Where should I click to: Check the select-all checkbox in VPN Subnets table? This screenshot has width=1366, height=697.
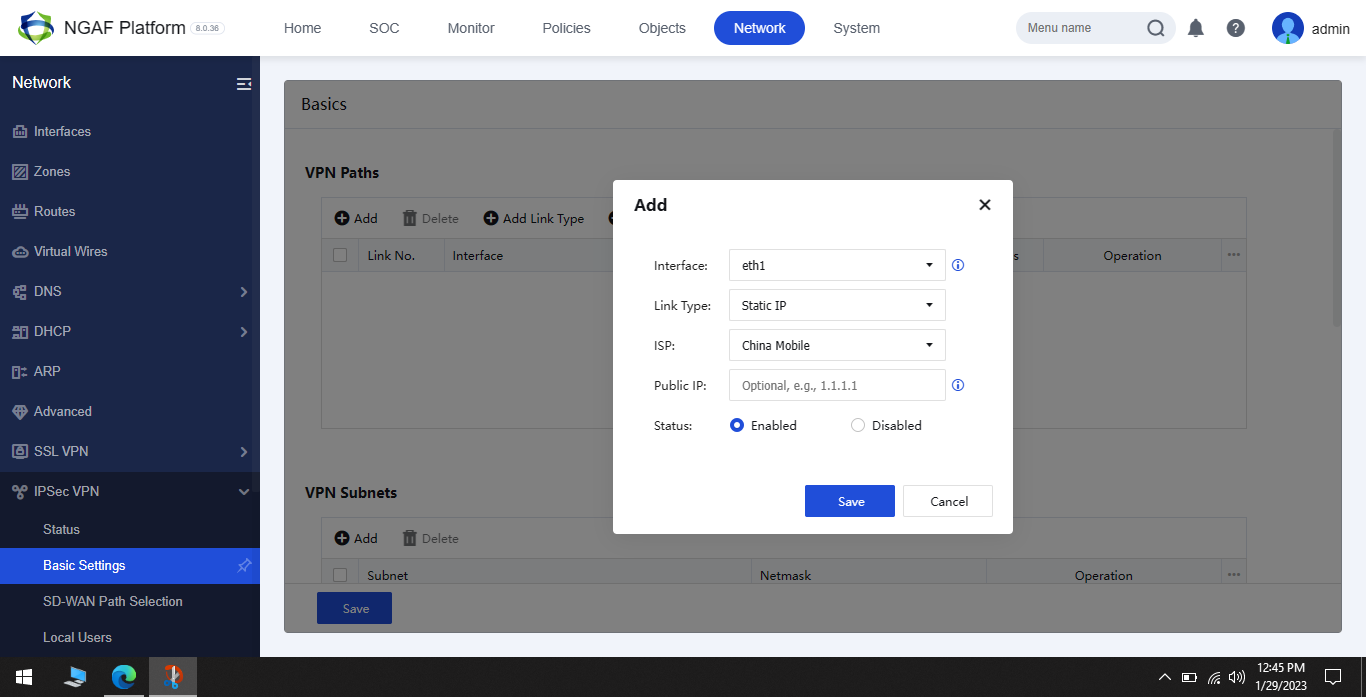point(340,575)
